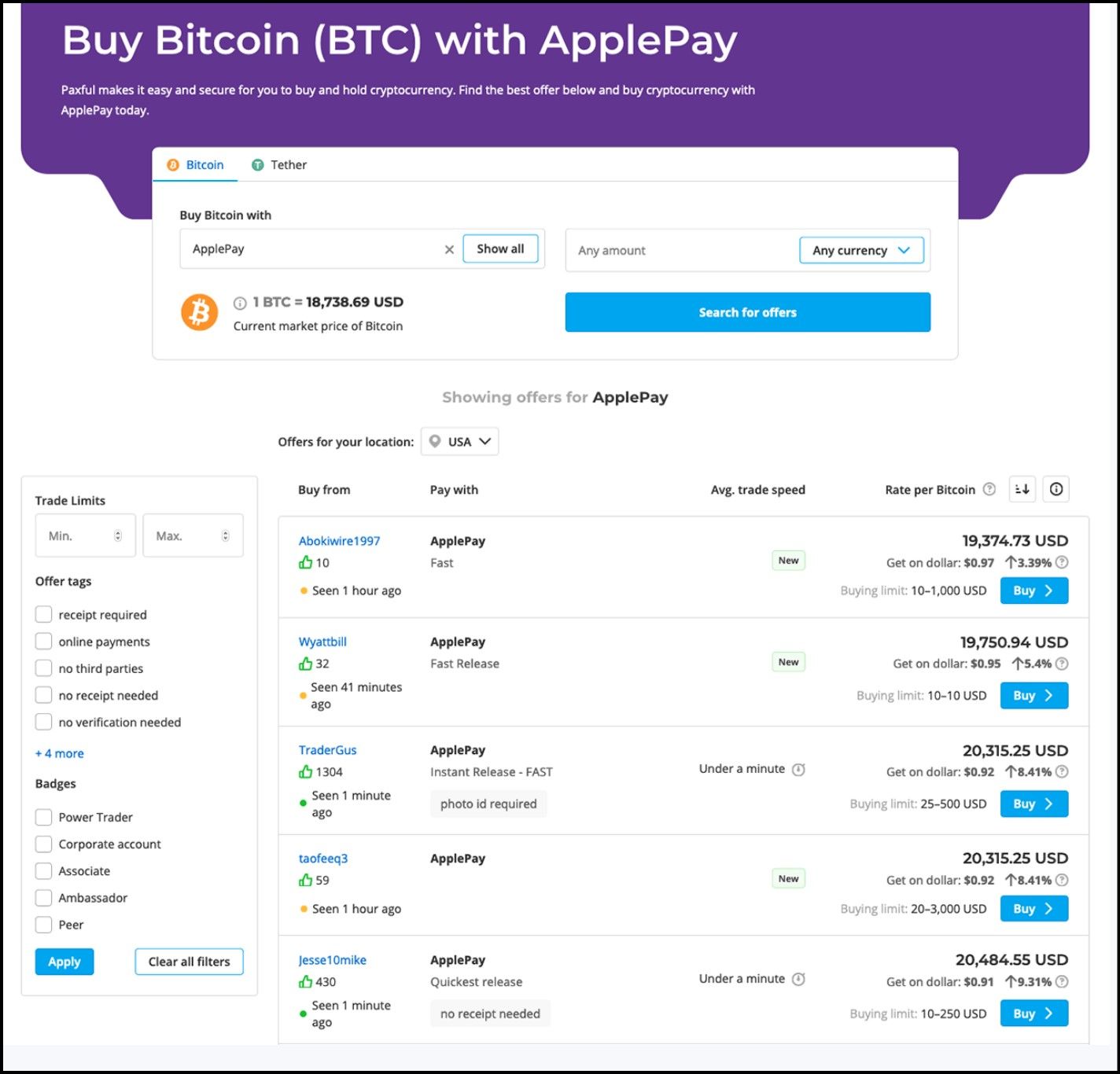Check the receipt required offer tag

44,614
